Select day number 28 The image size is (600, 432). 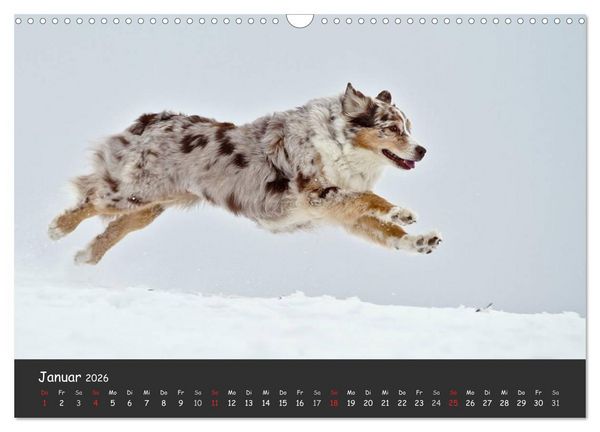pyautogui.click(x=504, y=403)
